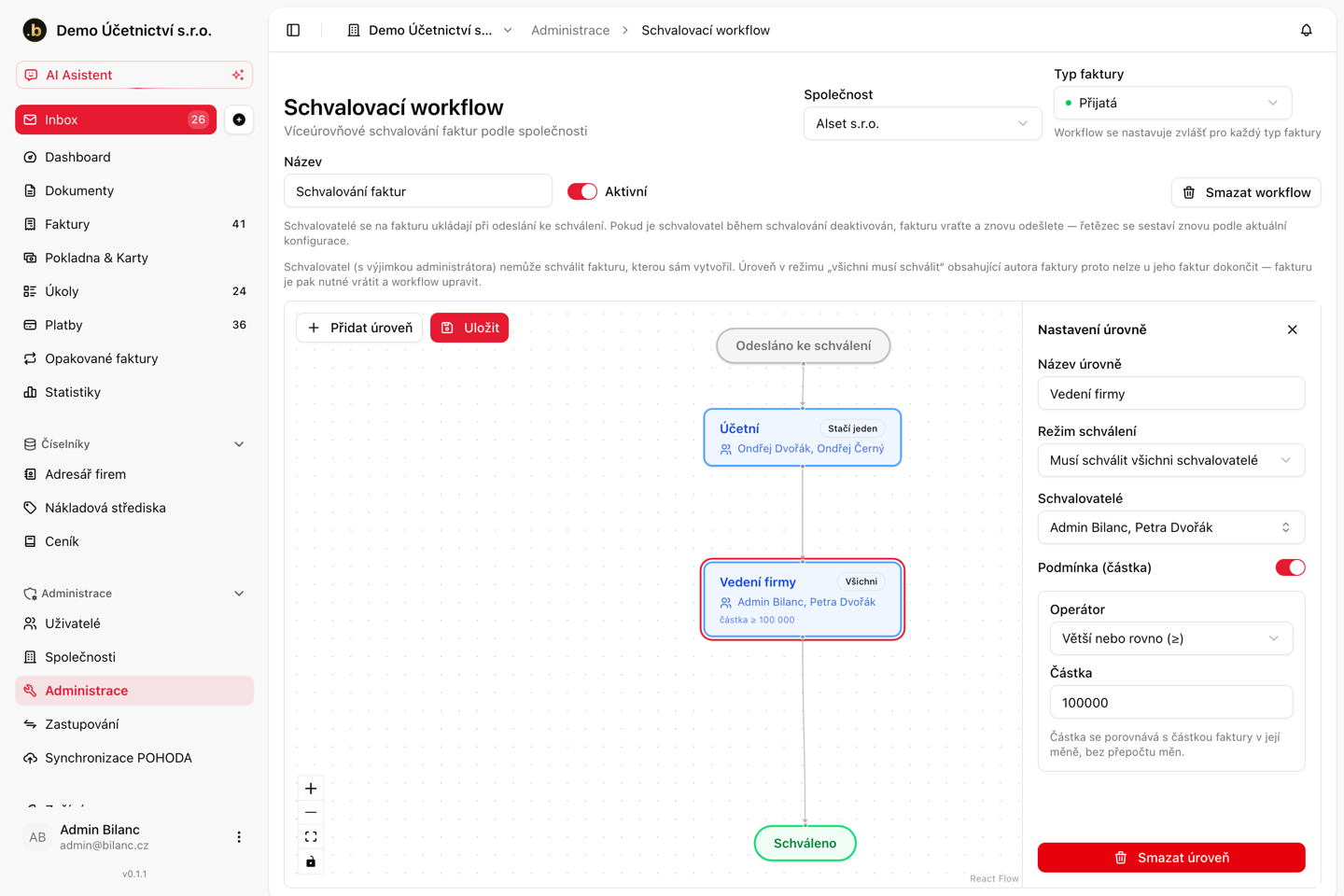1344x896 pixels.
Task: Open Režim schválení dropdown
Action: click(x=1171, y=460)
